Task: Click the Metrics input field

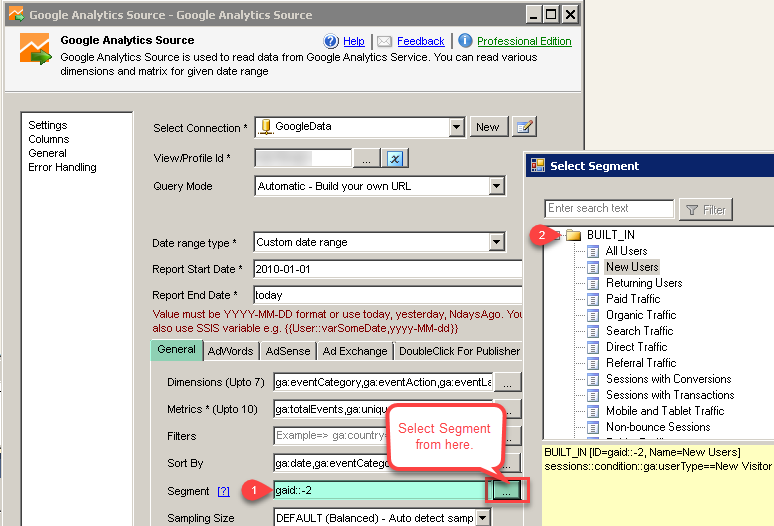Action: (331, 410)
